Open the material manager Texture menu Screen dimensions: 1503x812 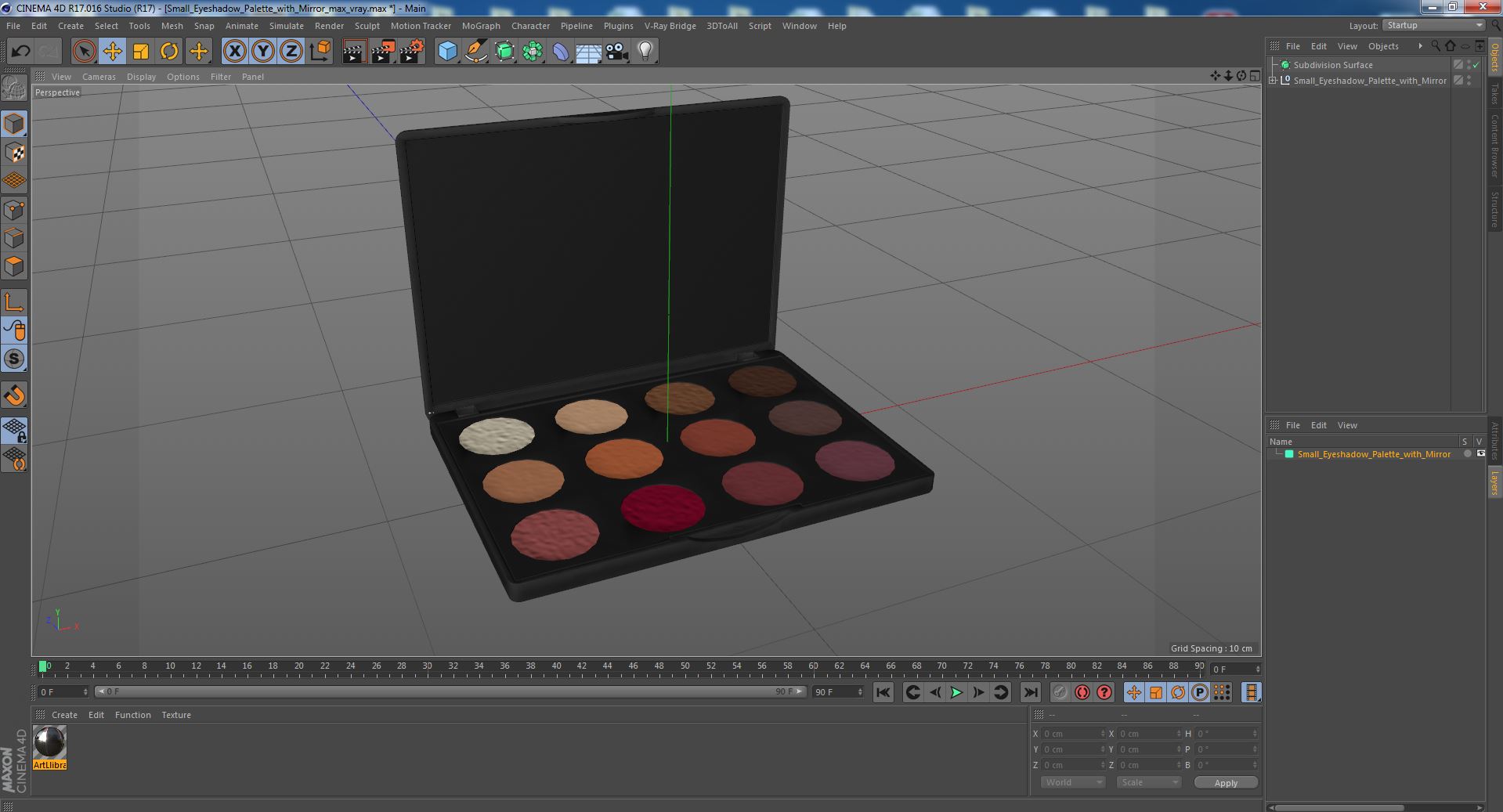[x=176, y=715]
